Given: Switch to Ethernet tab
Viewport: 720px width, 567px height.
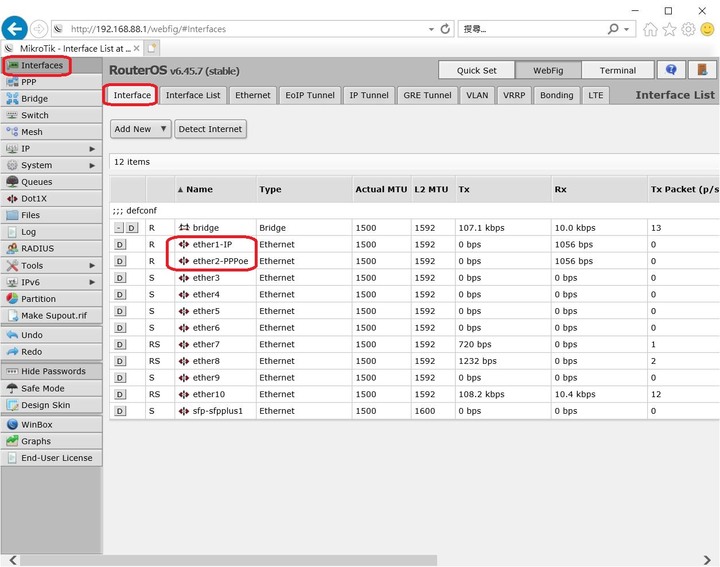Looking at the screenshot, I should 253,95.
